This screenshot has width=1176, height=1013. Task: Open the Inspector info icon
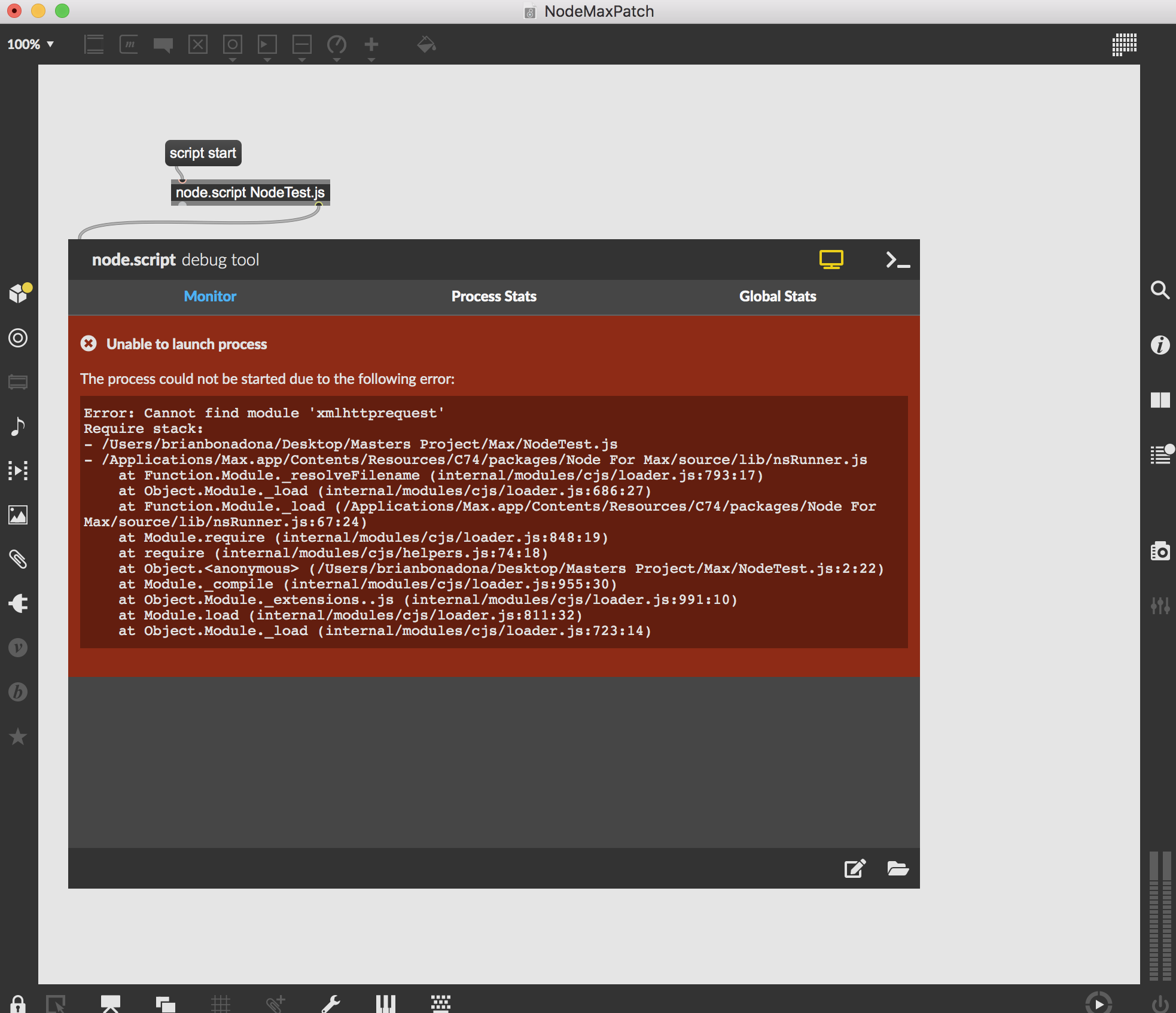pos(1160,345)
